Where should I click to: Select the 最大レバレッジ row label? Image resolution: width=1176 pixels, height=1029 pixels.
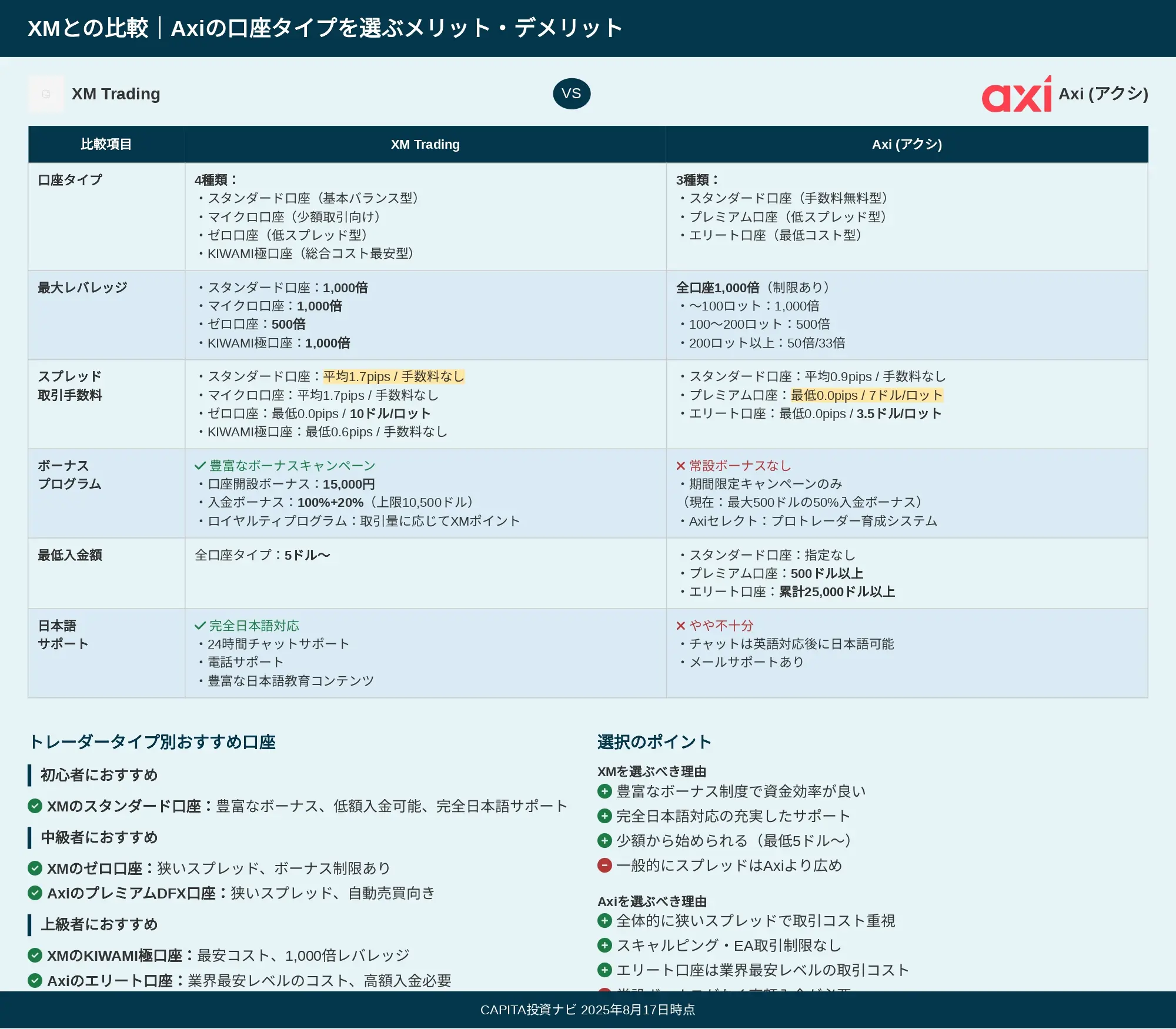click(x=82, y=288)
